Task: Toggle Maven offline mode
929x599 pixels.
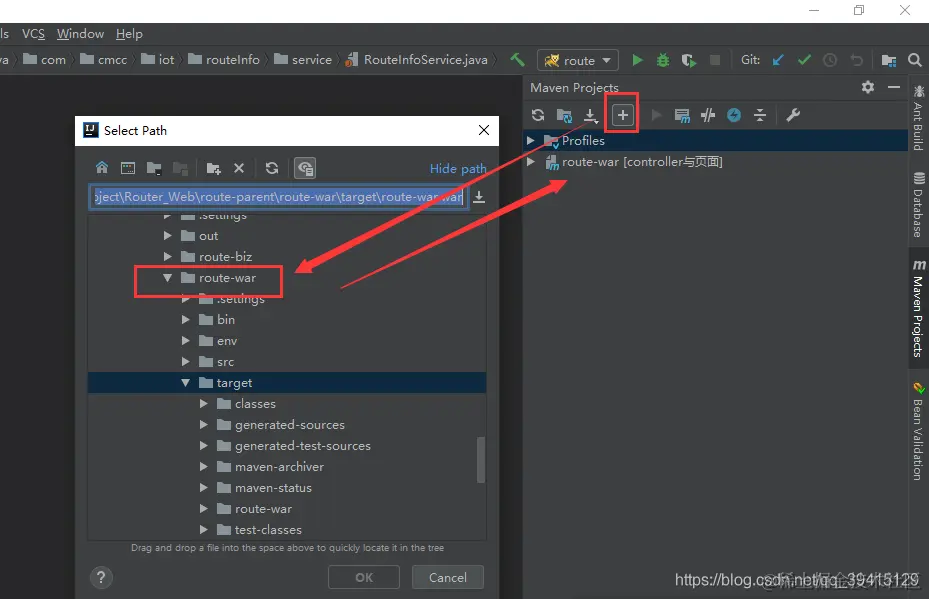Action: 708,115
